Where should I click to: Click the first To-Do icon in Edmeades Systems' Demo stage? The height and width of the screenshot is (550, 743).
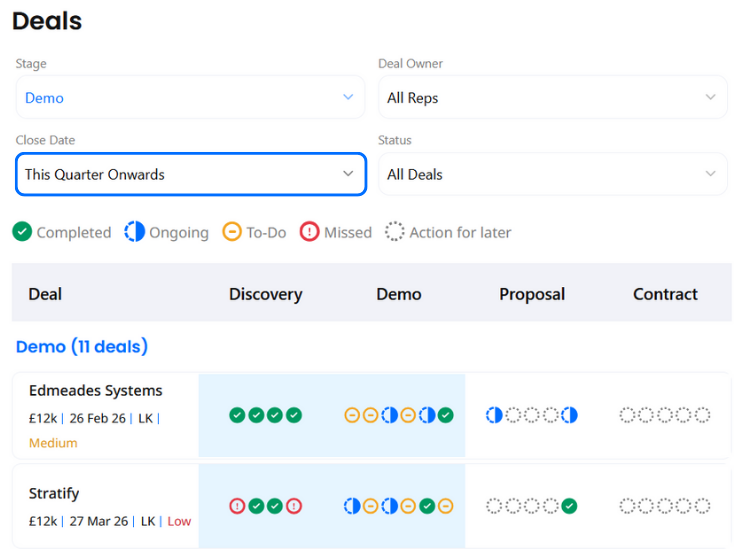pos(352,415)
